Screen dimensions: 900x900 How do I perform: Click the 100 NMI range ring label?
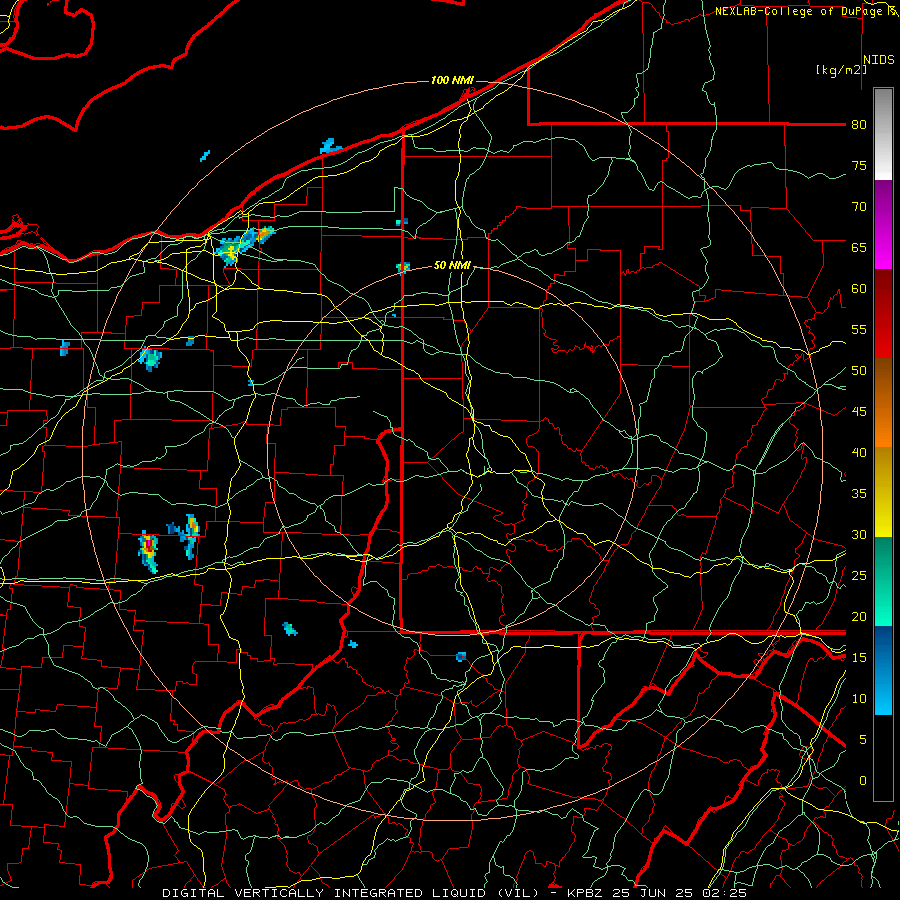[x=452, y=80]
